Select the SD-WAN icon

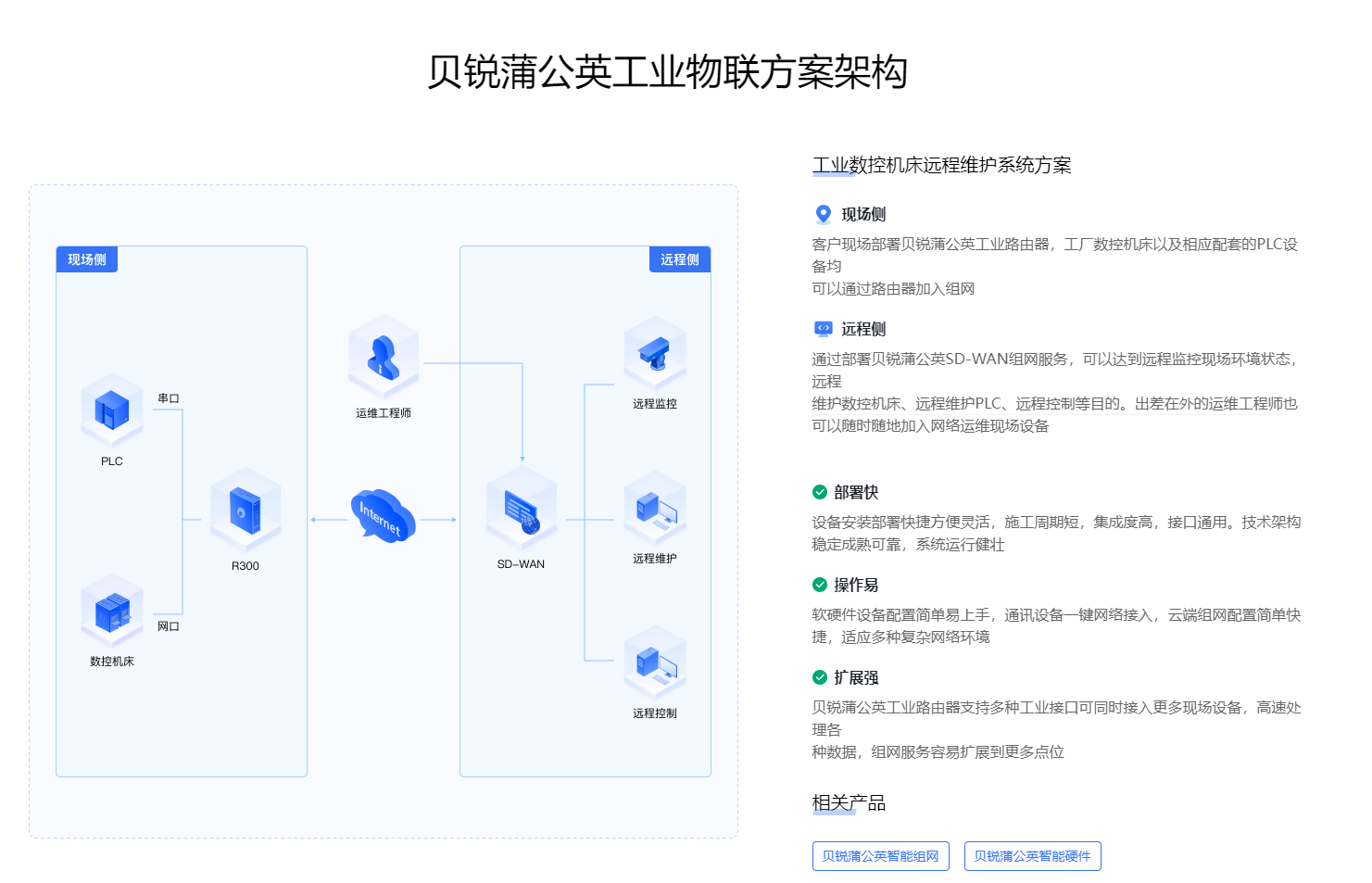[522, 508]
